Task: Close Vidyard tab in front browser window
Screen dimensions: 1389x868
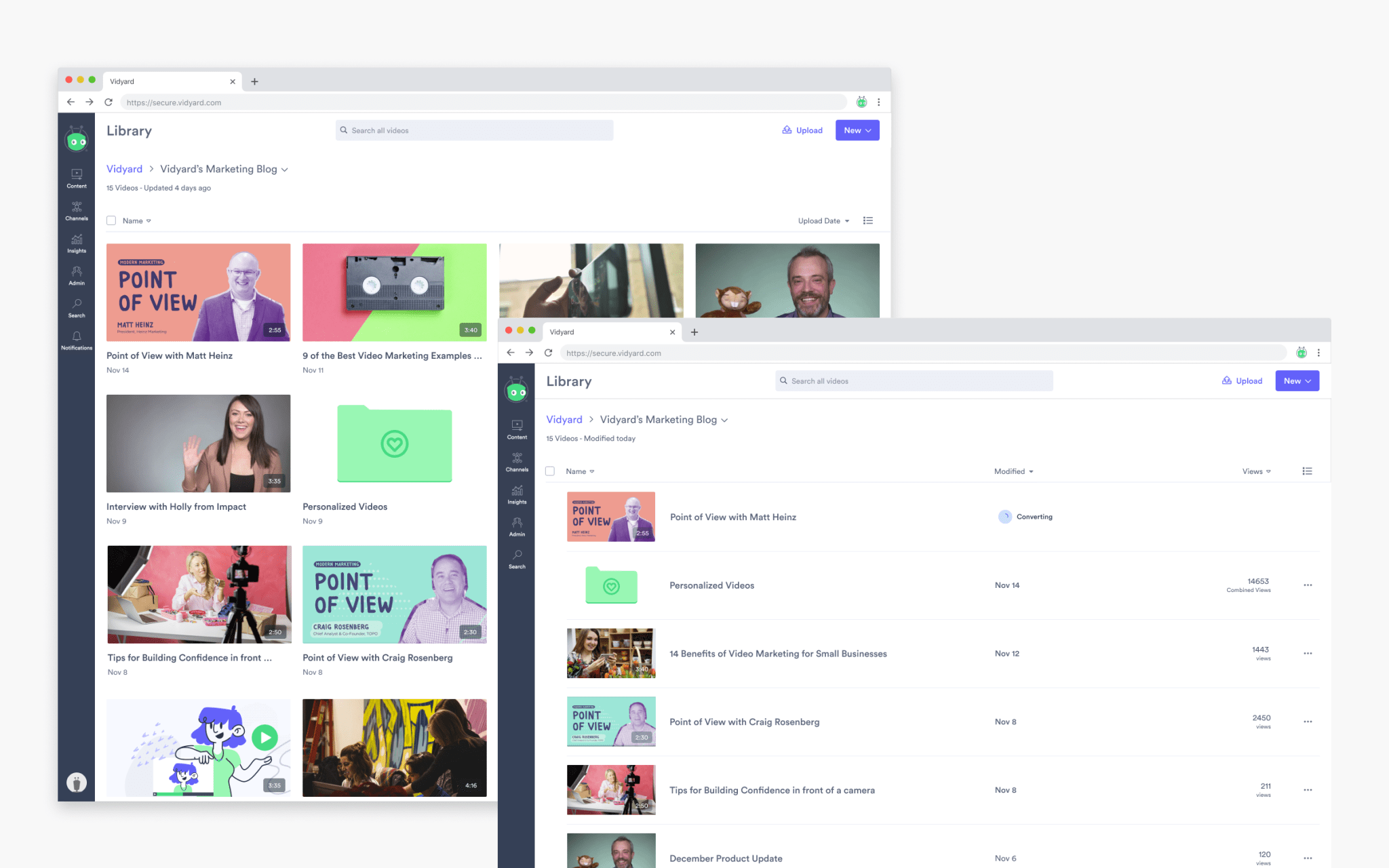Action: point(672,332)
